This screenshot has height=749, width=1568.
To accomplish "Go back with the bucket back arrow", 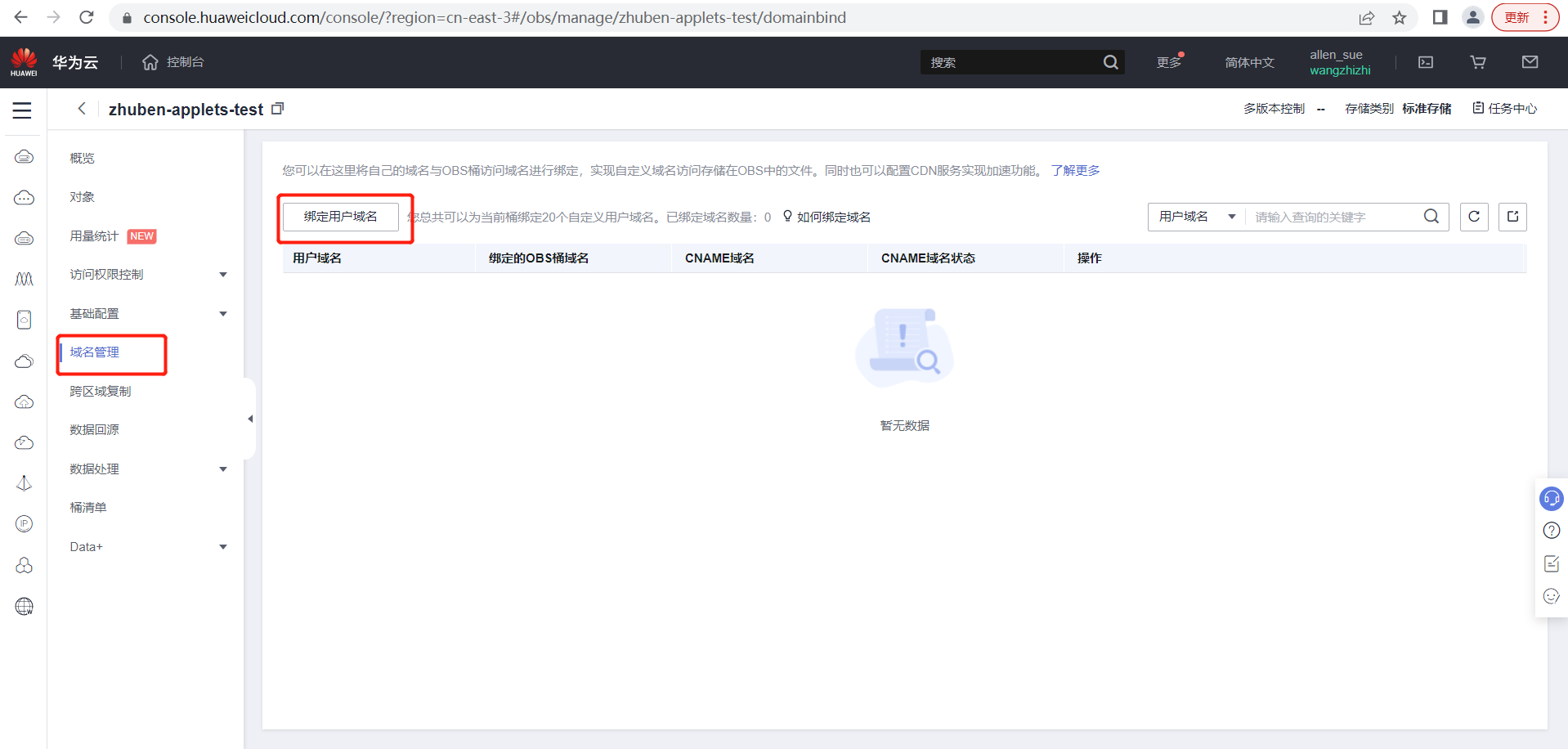I will (x=82, y=109).
